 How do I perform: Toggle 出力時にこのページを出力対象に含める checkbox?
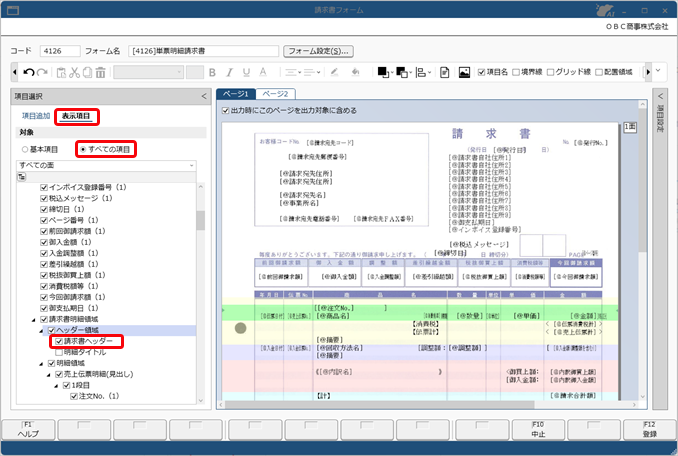(225, 111)
